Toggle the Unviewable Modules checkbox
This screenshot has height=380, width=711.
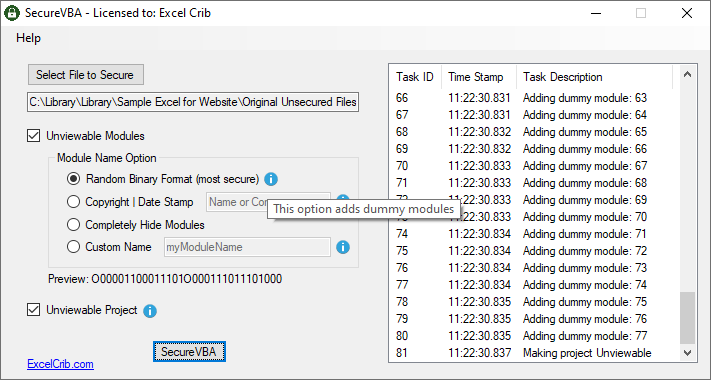[34, 136]
